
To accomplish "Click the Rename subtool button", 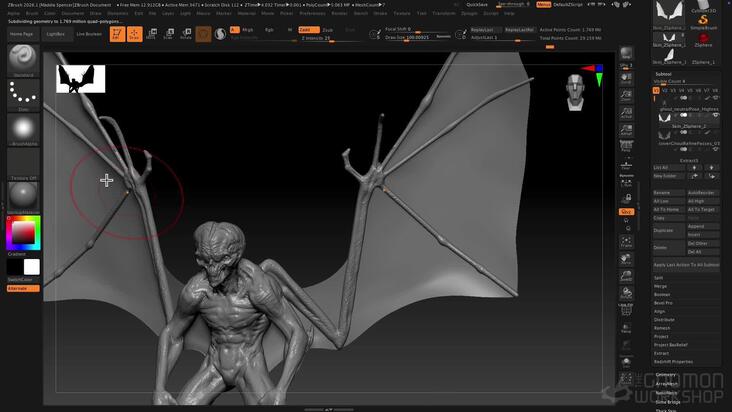I will 669,193.
